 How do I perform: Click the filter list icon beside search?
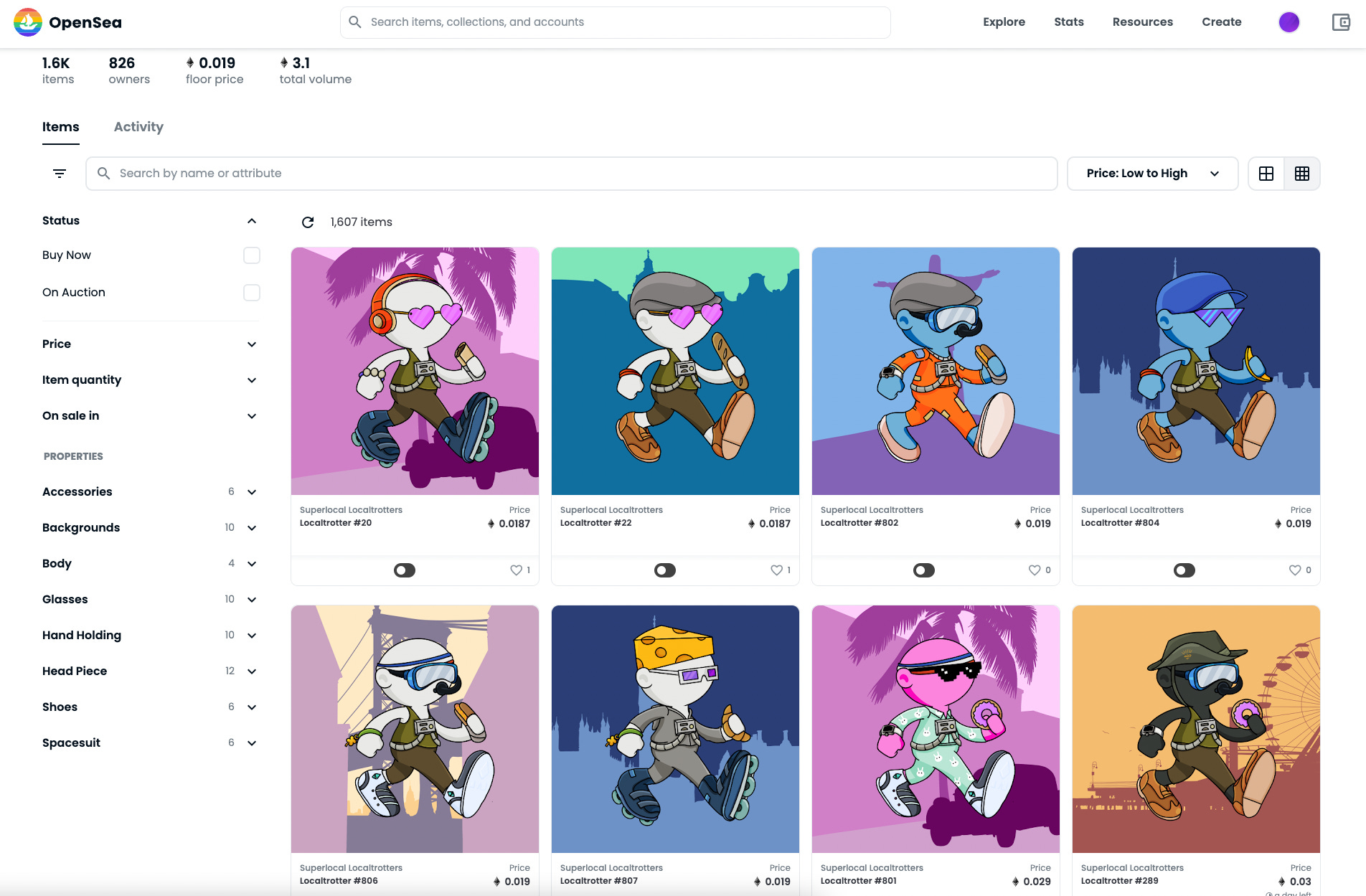[60, 174]
